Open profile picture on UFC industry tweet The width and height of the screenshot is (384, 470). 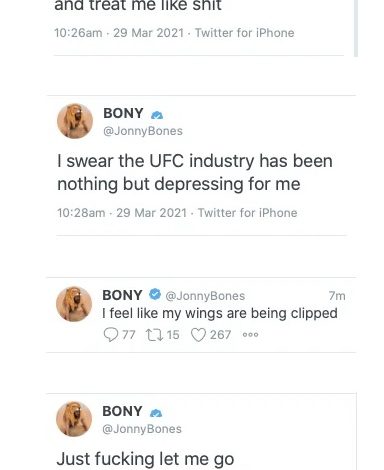[75, 121]
